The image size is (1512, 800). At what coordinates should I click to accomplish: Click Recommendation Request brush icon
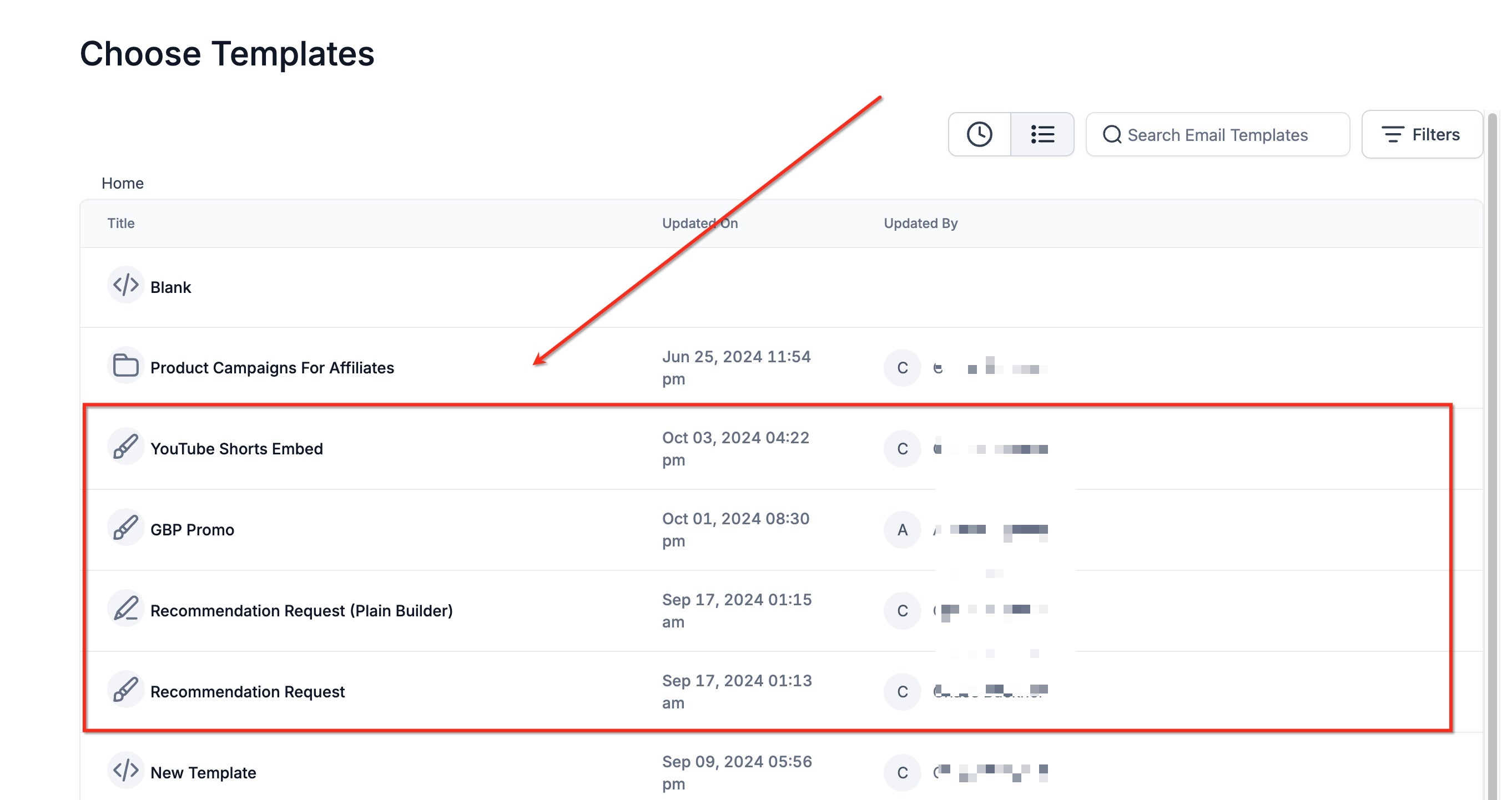[x=125, y=689]
